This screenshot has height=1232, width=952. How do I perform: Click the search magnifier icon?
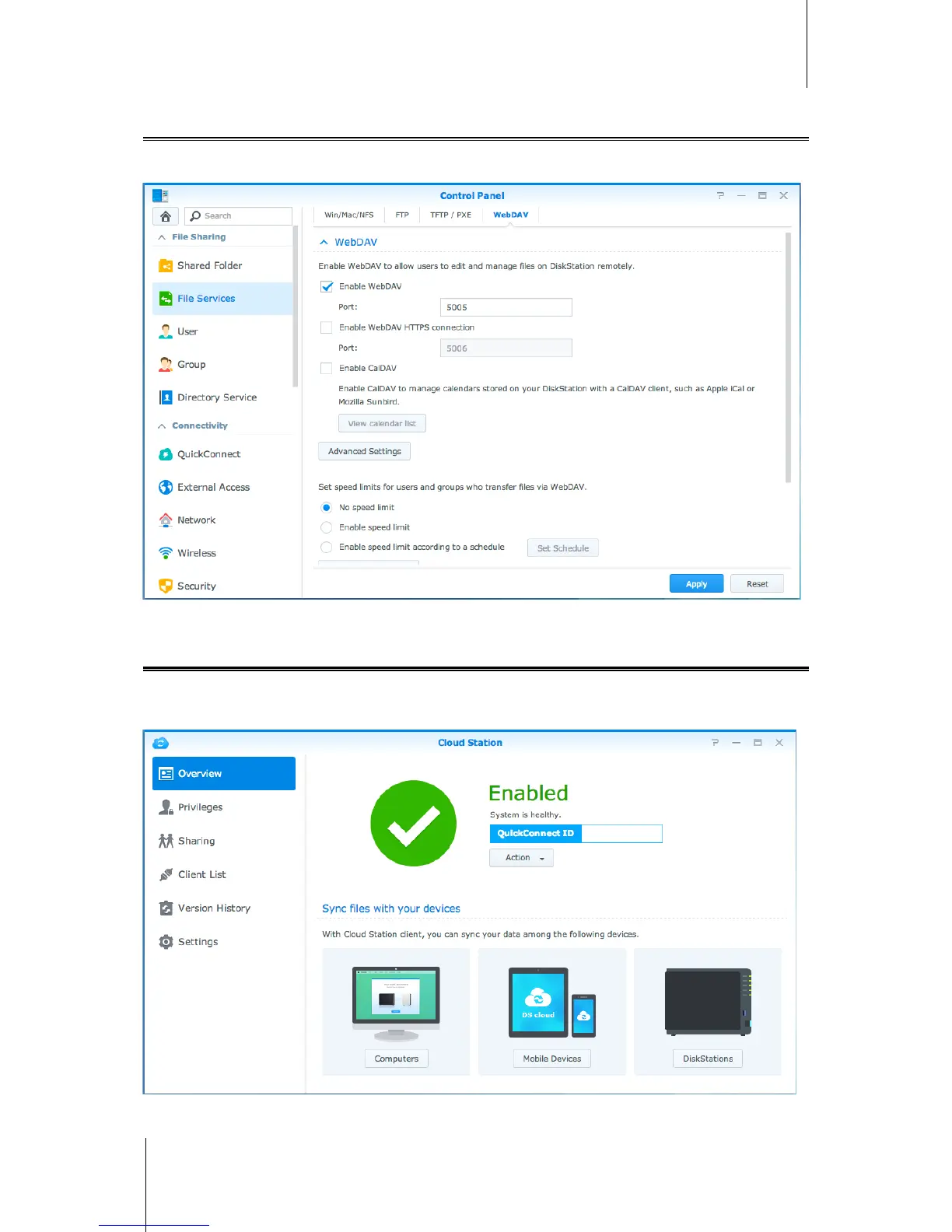point(196,216)
